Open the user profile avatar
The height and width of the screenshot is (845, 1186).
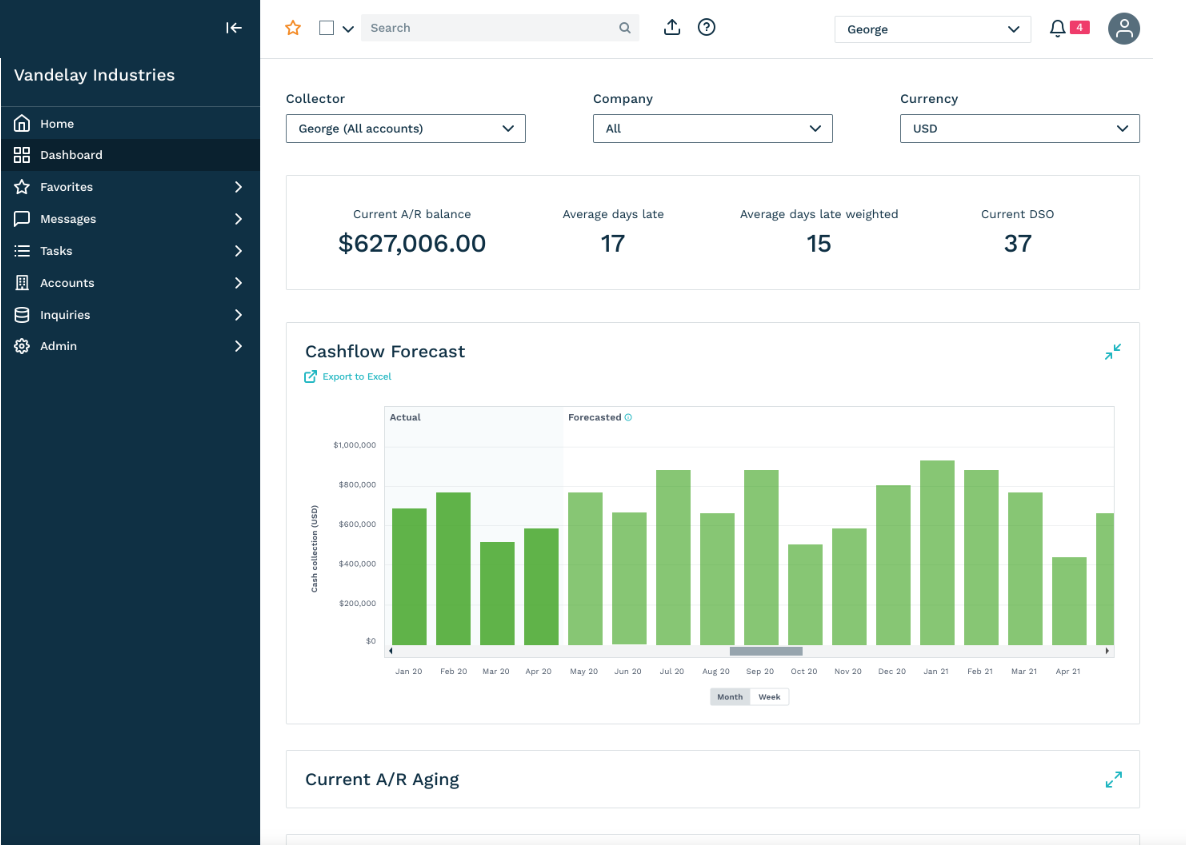click(1124, 29)
